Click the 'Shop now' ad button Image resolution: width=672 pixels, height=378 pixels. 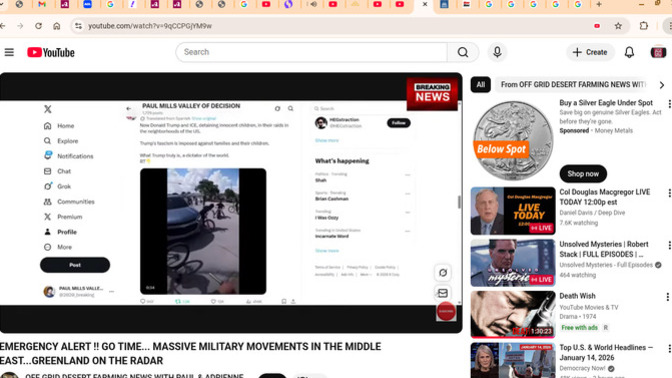[x=583, y=174]
